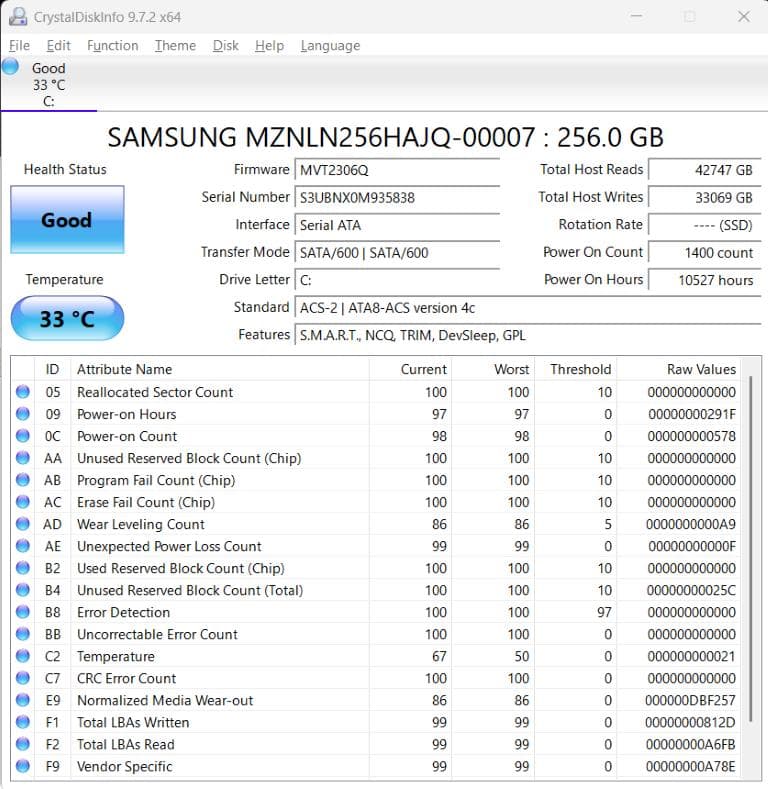Click the blue Good health status button
Screen dimensions: 768x789
(67, 219)
